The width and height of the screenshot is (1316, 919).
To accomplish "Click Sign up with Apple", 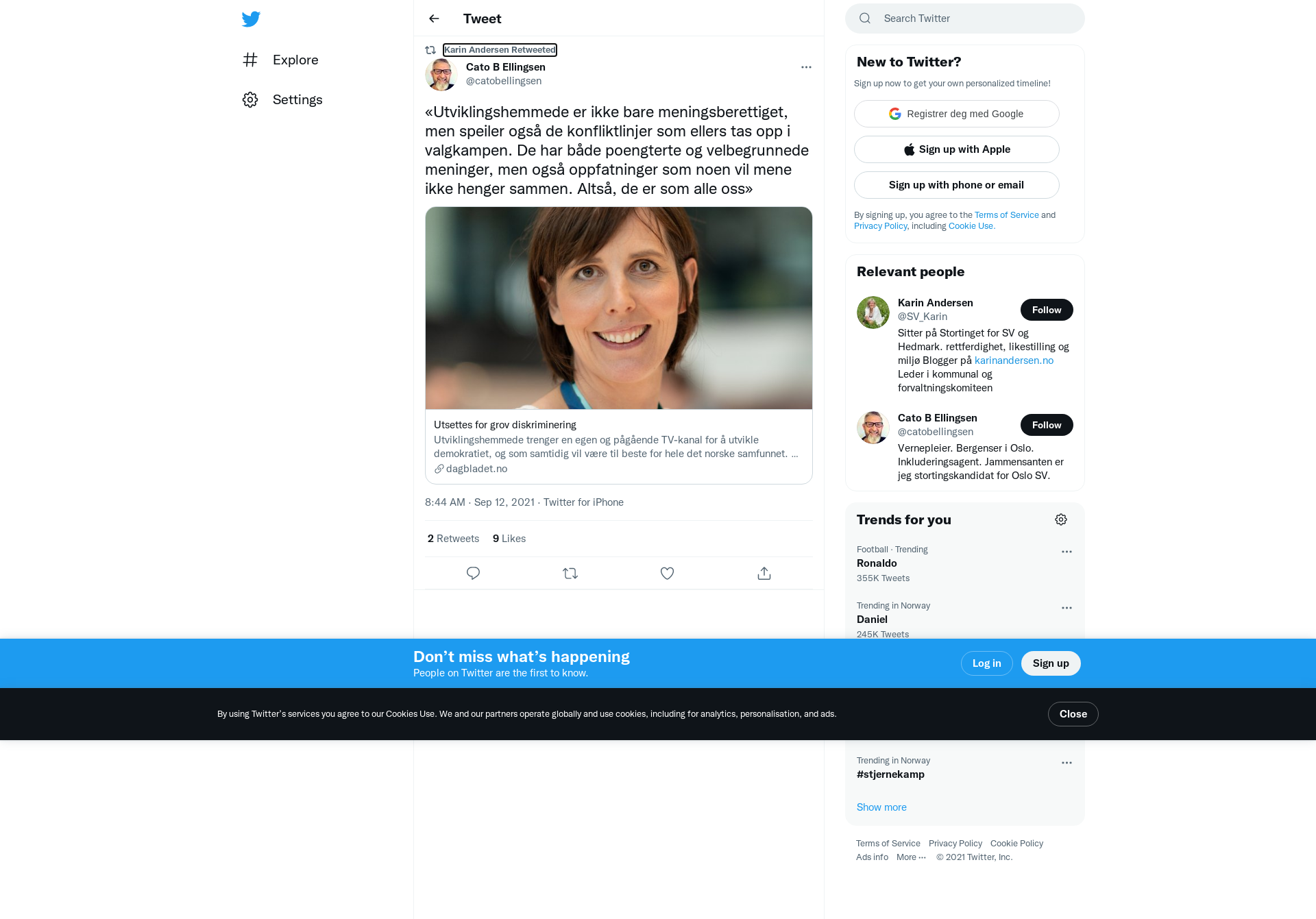I will coord(957,149).
